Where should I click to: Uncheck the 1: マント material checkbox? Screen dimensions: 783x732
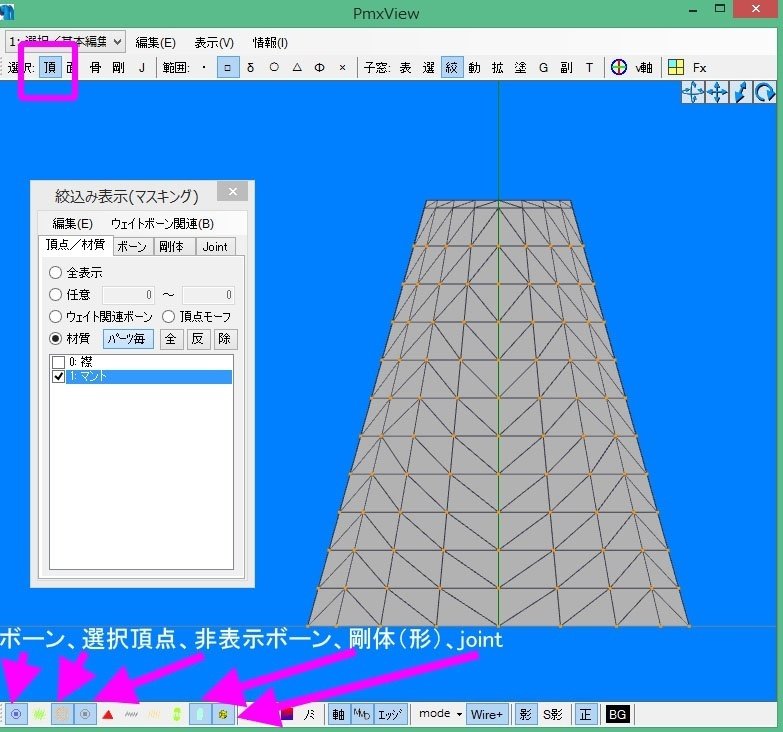[58, 376]
